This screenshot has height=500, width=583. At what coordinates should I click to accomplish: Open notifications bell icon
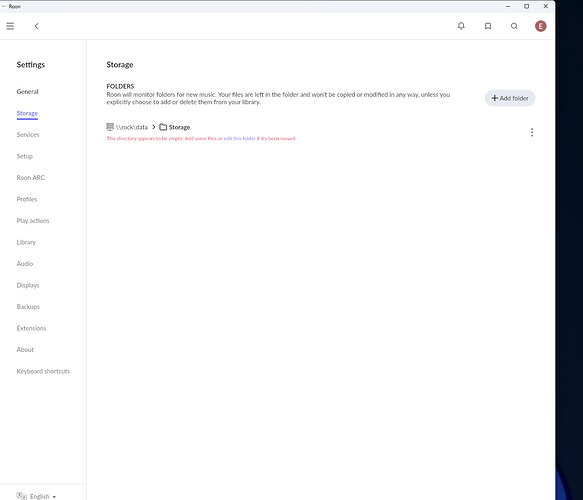pos(461,26)
